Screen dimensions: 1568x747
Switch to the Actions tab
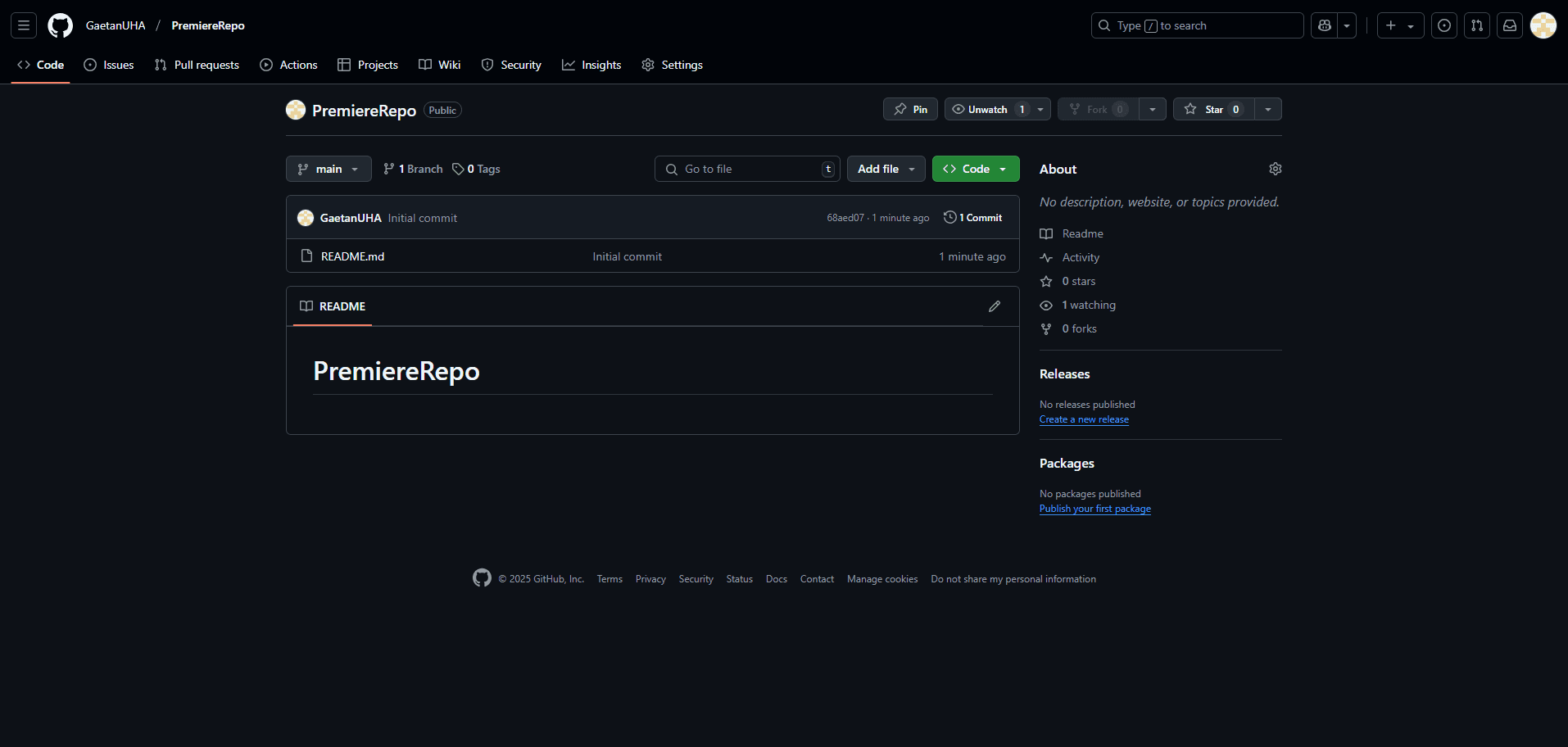point(288,65)
